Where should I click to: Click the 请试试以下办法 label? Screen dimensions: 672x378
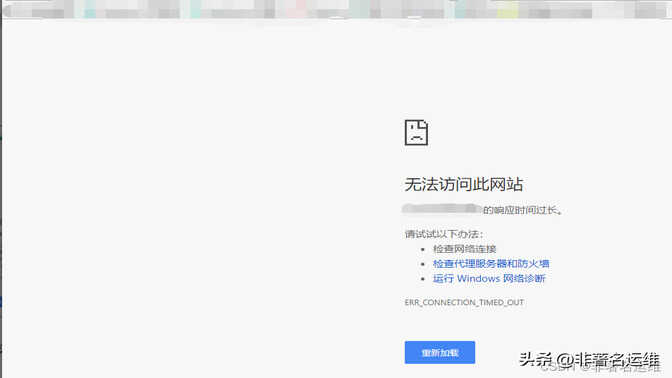[444, 234]
